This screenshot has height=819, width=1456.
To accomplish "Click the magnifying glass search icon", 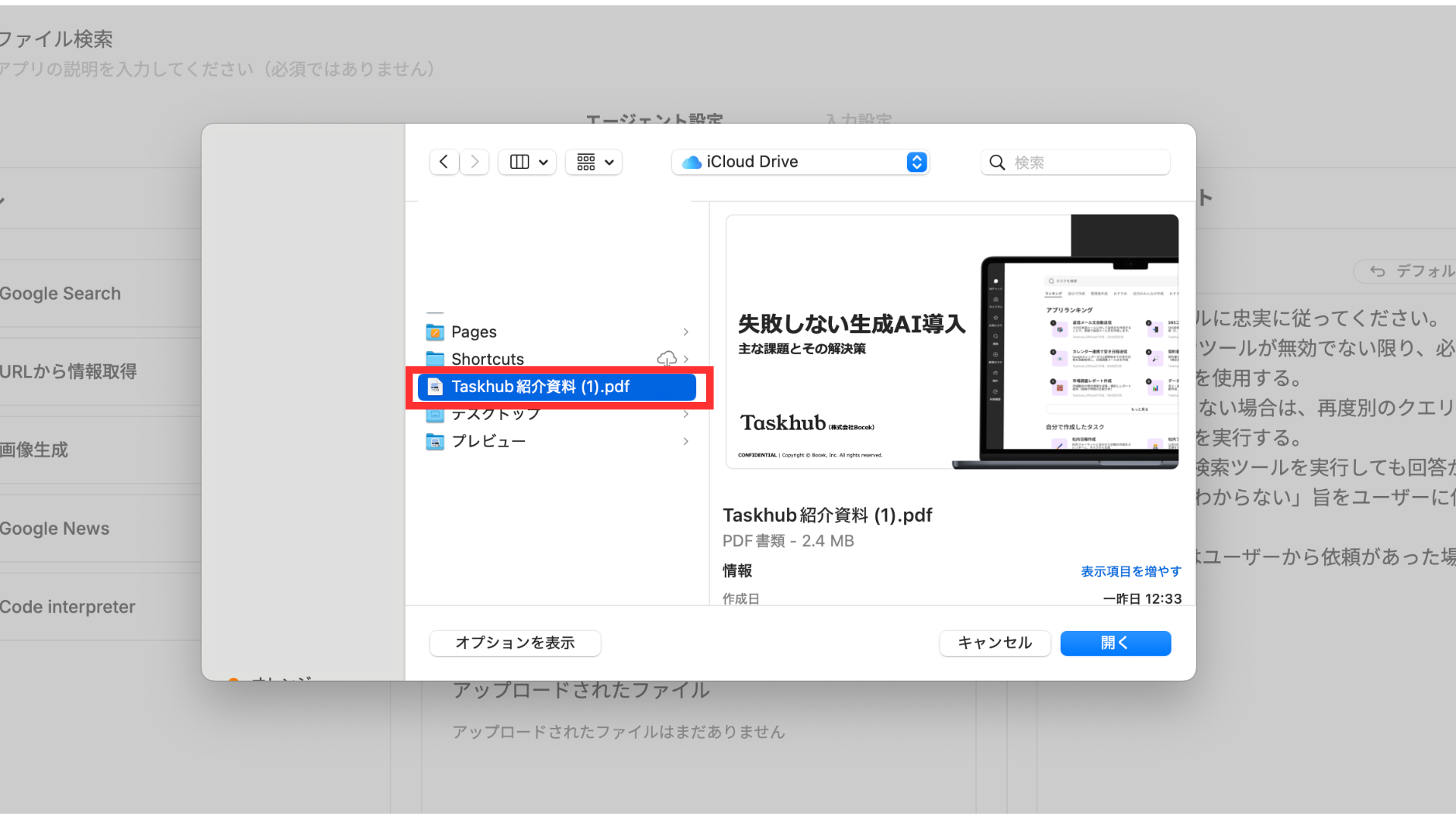I will coord(997,162).
